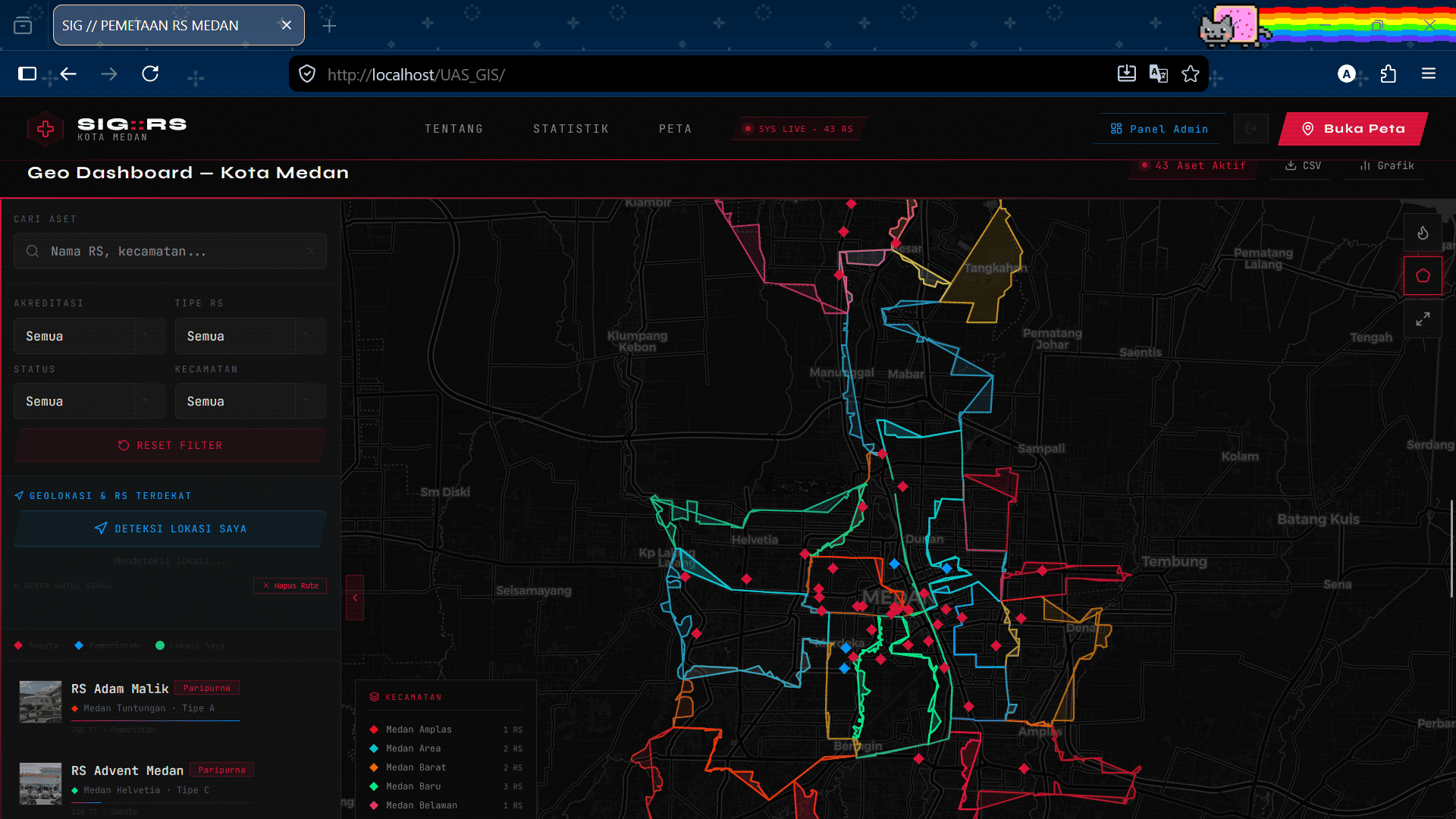Open the Panel Admin link
Viewport: 1456px width, 819px height.
(x=1160, y=129)
